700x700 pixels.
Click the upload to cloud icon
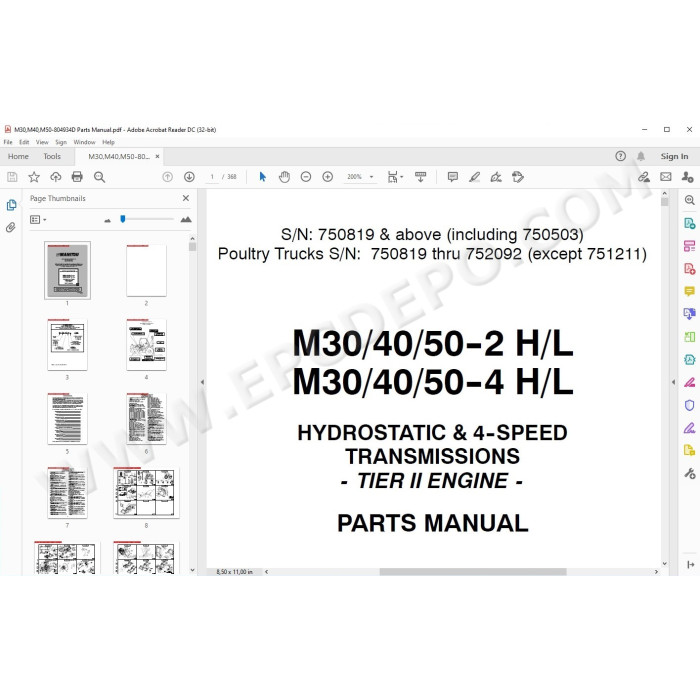55,177
